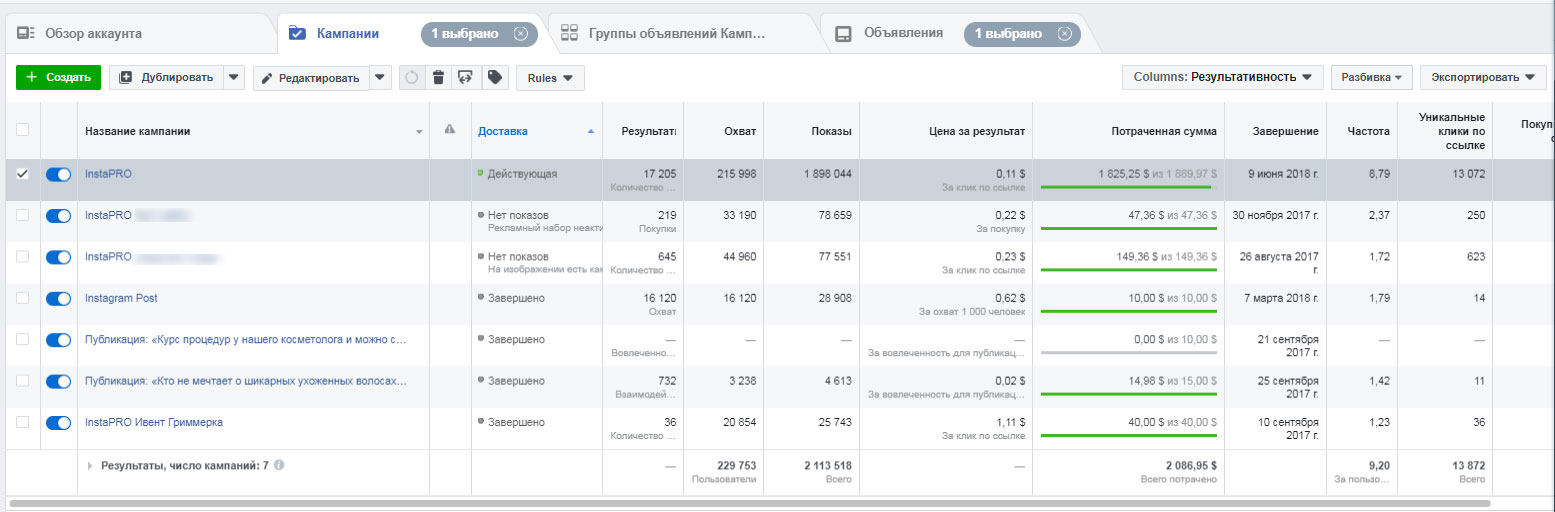1555x512 pixels.
Task: Open the «Курс процедур у нашего косметолога» publication link
Action: (246, 339)
